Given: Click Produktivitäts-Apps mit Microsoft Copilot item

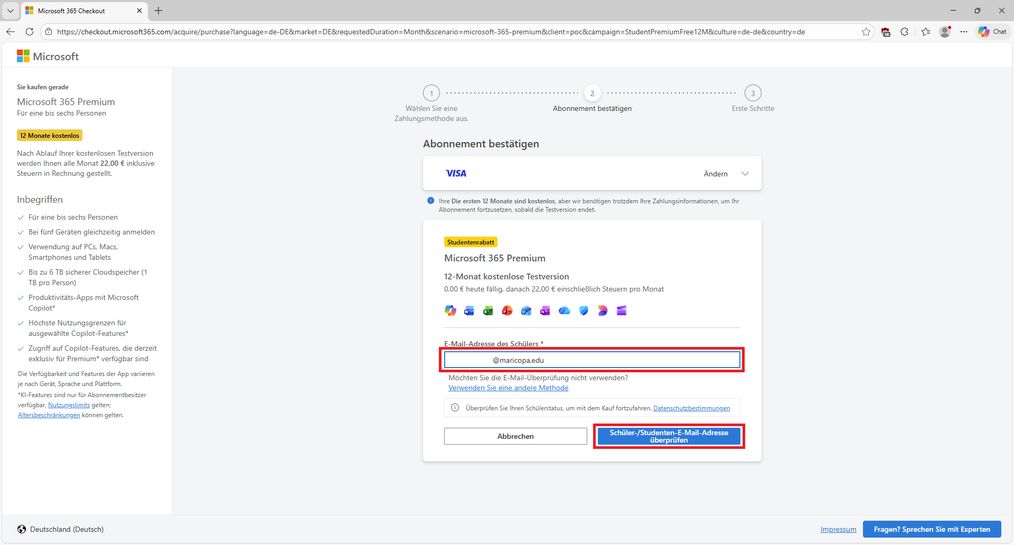Looking at the screenshot, I should [x=83, y=303].
